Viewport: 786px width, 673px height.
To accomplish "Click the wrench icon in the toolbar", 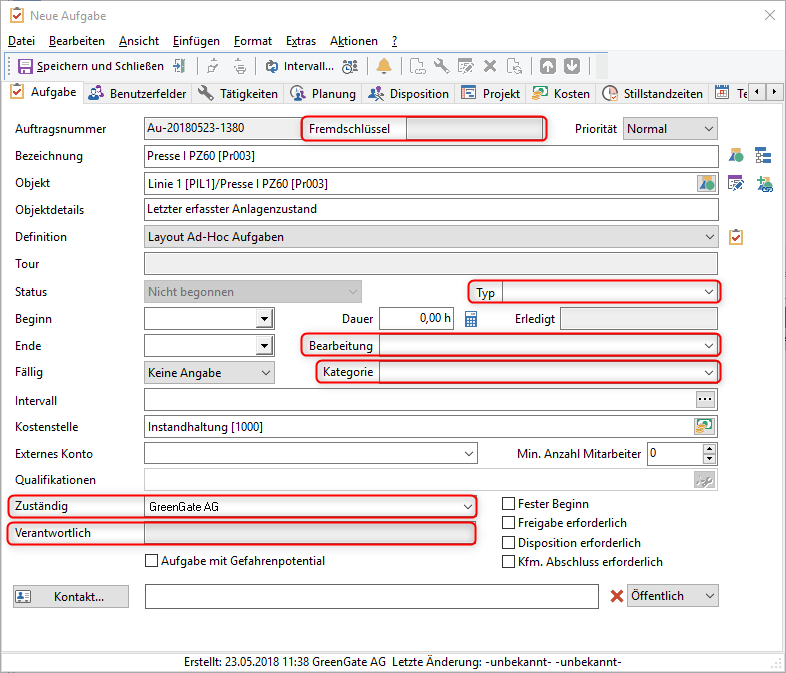I will 441,66.
